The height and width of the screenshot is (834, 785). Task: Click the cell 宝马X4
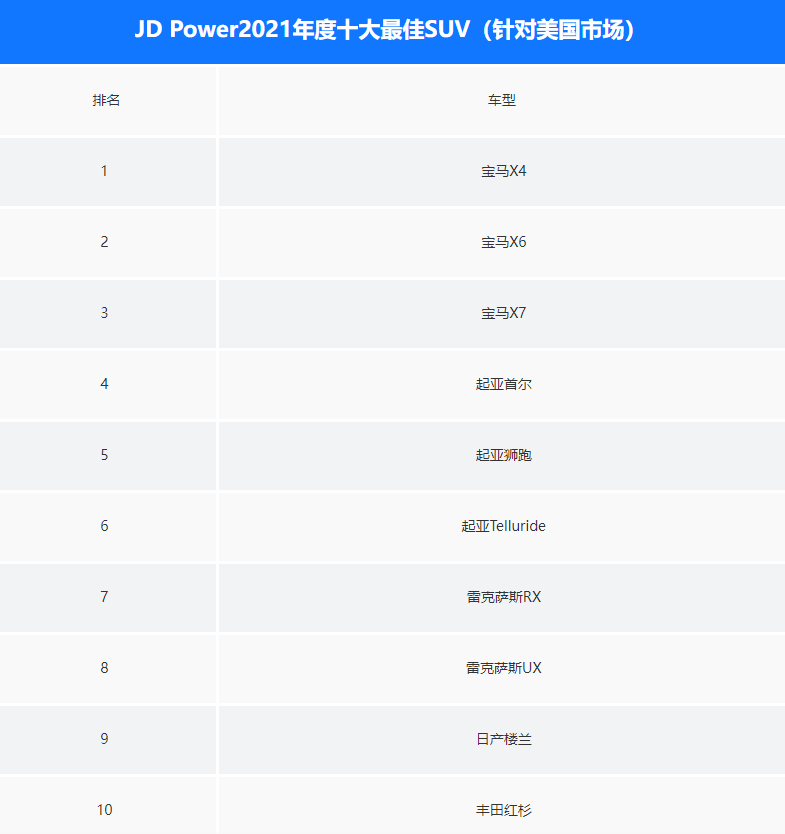(x=503, y=171)
